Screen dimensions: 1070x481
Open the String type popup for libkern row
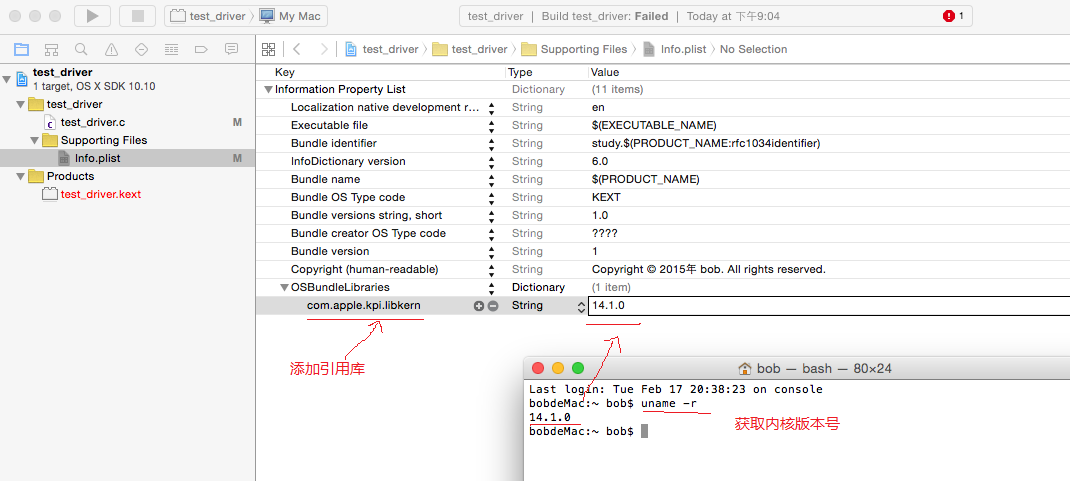[581, 306]
